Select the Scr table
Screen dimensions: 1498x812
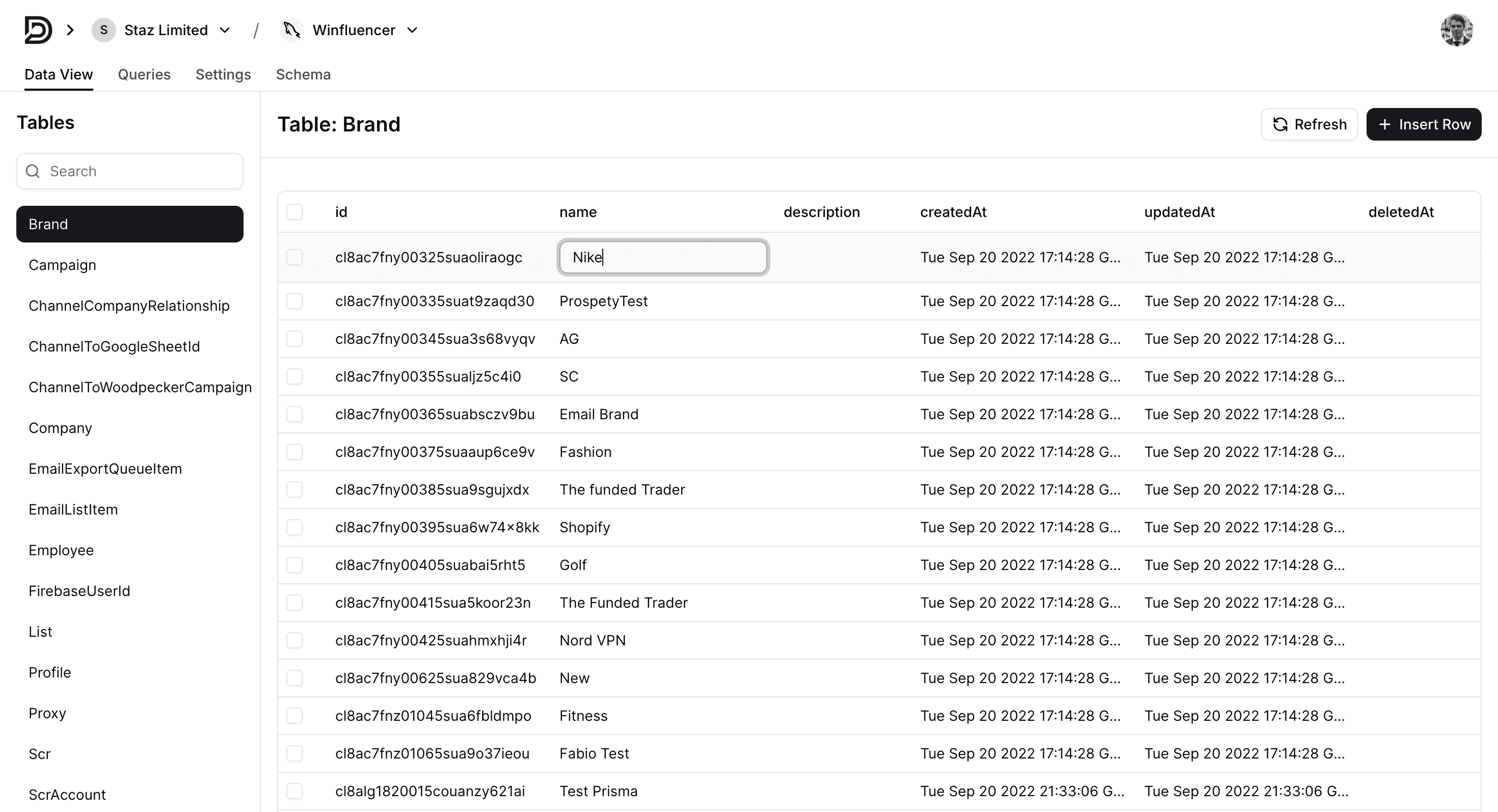coord(40,754)
